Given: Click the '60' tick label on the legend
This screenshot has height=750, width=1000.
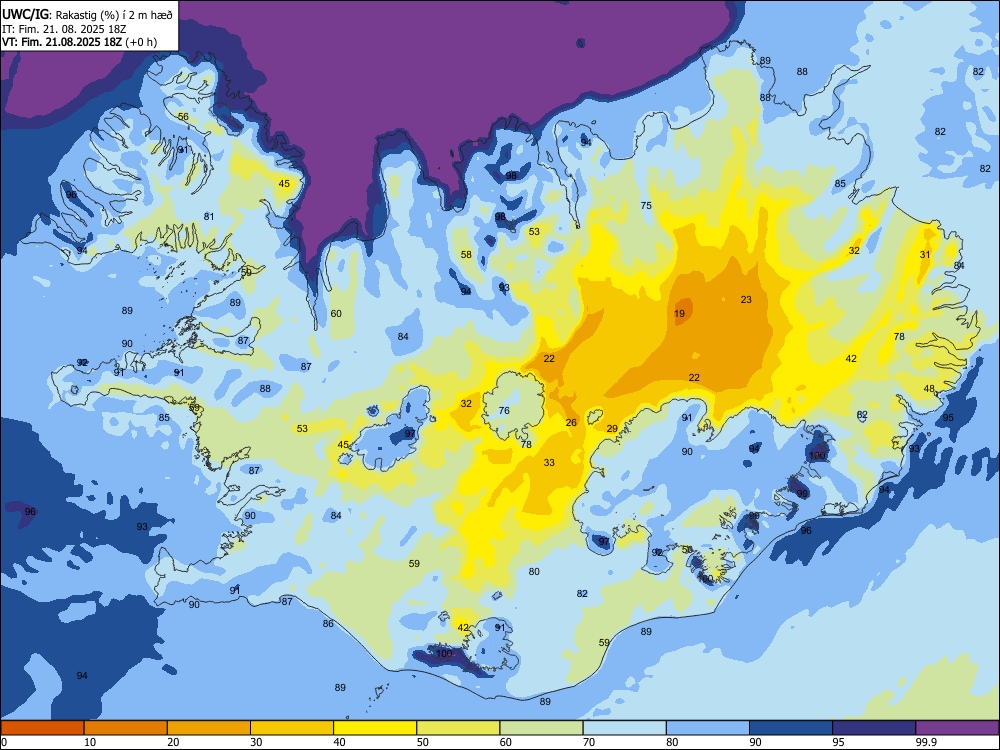Looking at the screenshot, I should pos(506,742).
